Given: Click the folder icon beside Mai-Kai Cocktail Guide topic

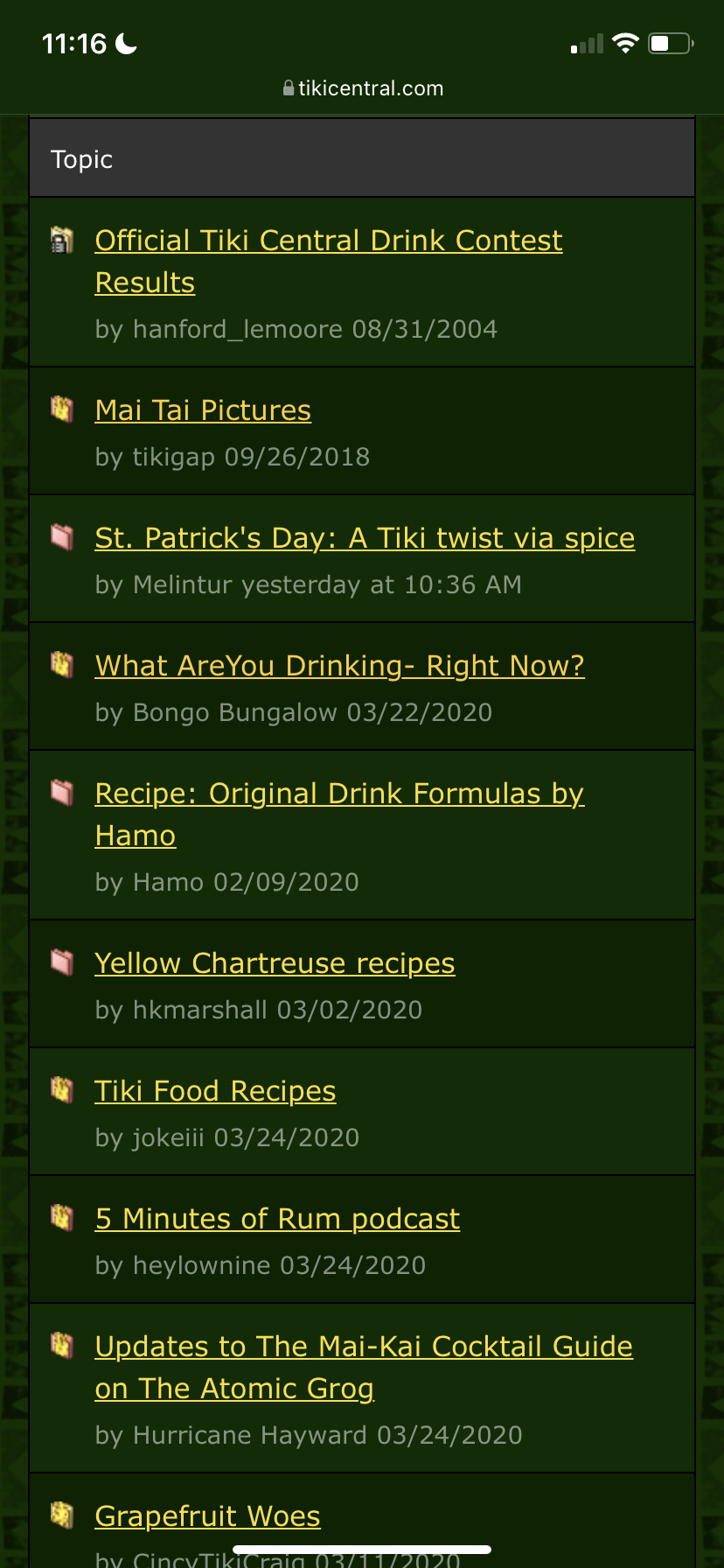Looking at the screenshot, I should (x=61, y=1345).
